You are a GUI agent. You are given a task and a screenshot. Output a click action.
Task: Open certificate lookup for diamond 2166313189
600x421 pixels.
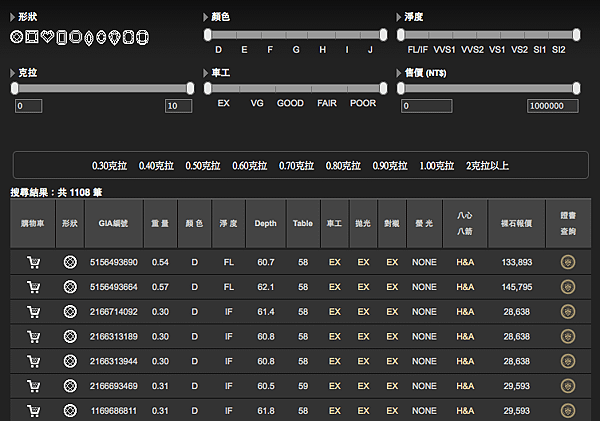click(x=568, y=336)
